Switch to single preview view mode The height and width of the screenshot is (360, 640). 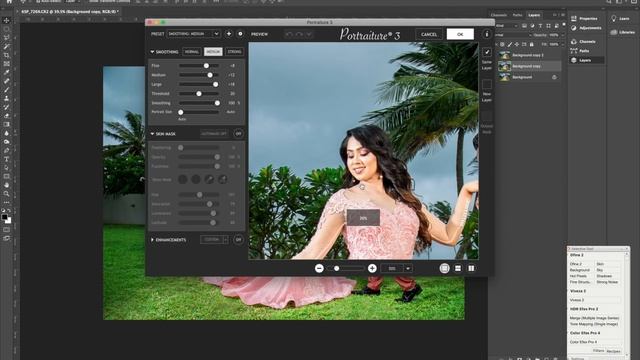point(444,268)
